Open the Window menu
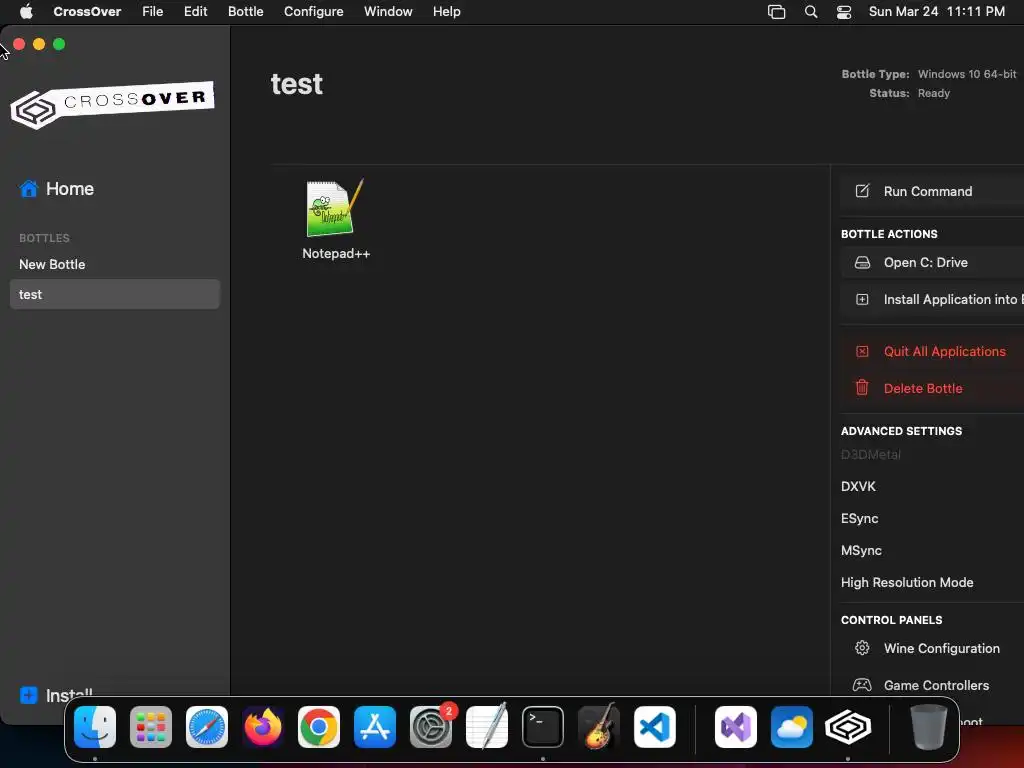Image resolution: width=1024 pixels, height=768 pixels. tap(388, 12)
